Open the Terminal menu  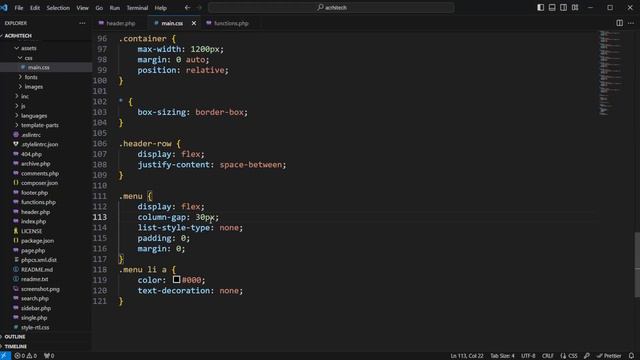pos(137,8)
